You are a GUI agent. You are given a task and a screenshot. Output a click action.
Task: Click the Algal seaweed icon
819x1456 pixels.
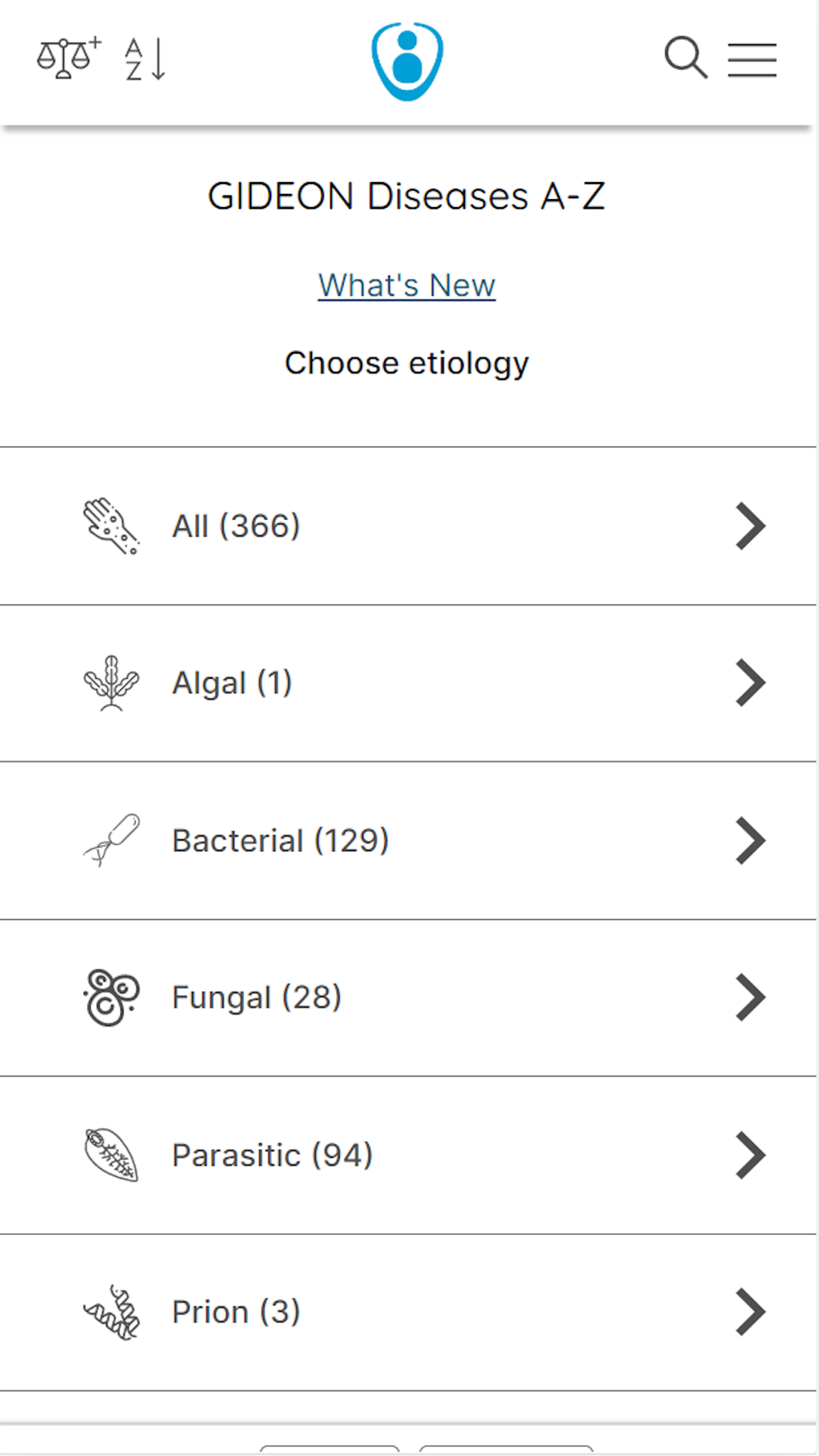pyautogui.click(x=111, y=683)
